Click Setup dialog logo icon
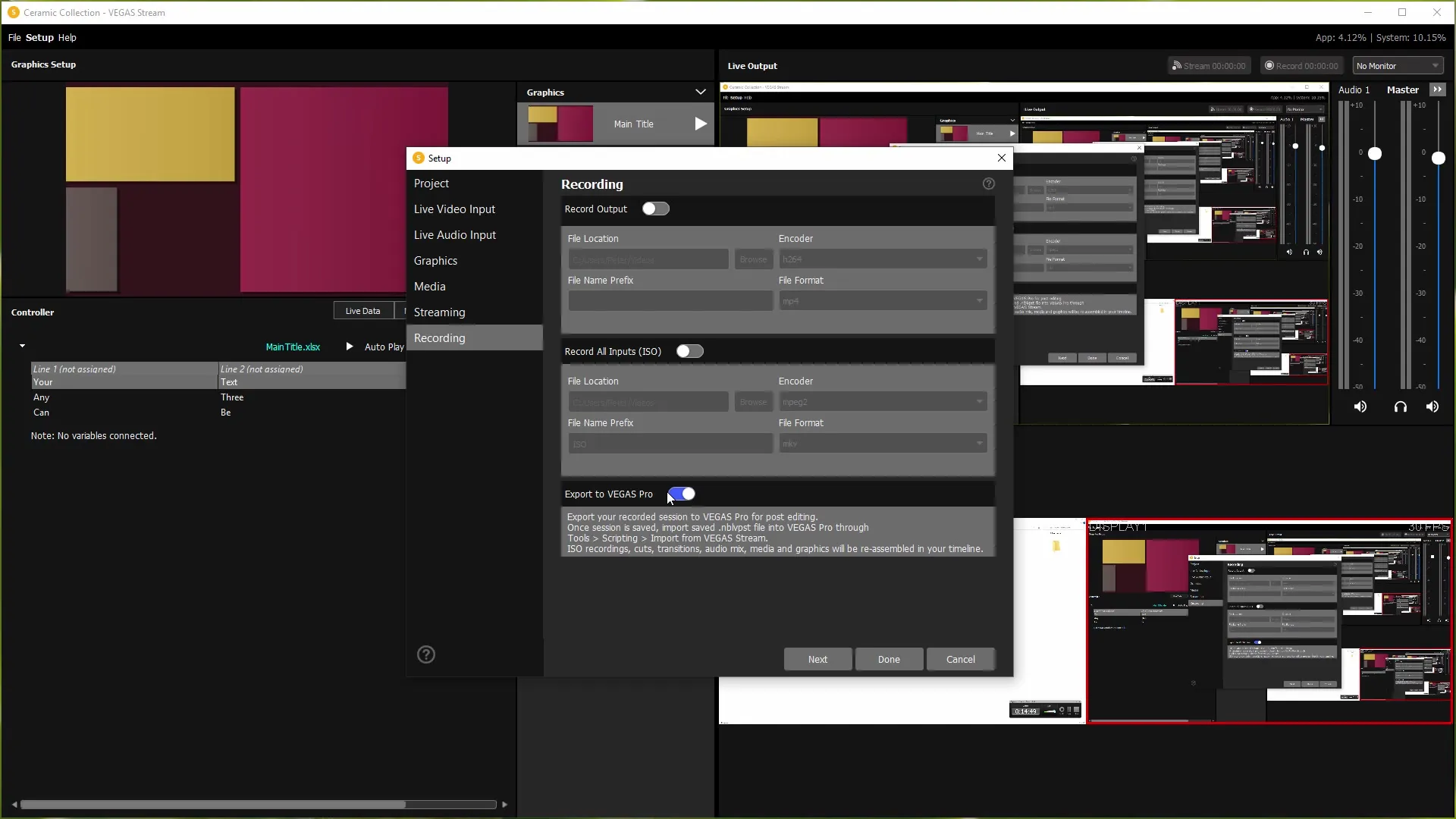 419,158
